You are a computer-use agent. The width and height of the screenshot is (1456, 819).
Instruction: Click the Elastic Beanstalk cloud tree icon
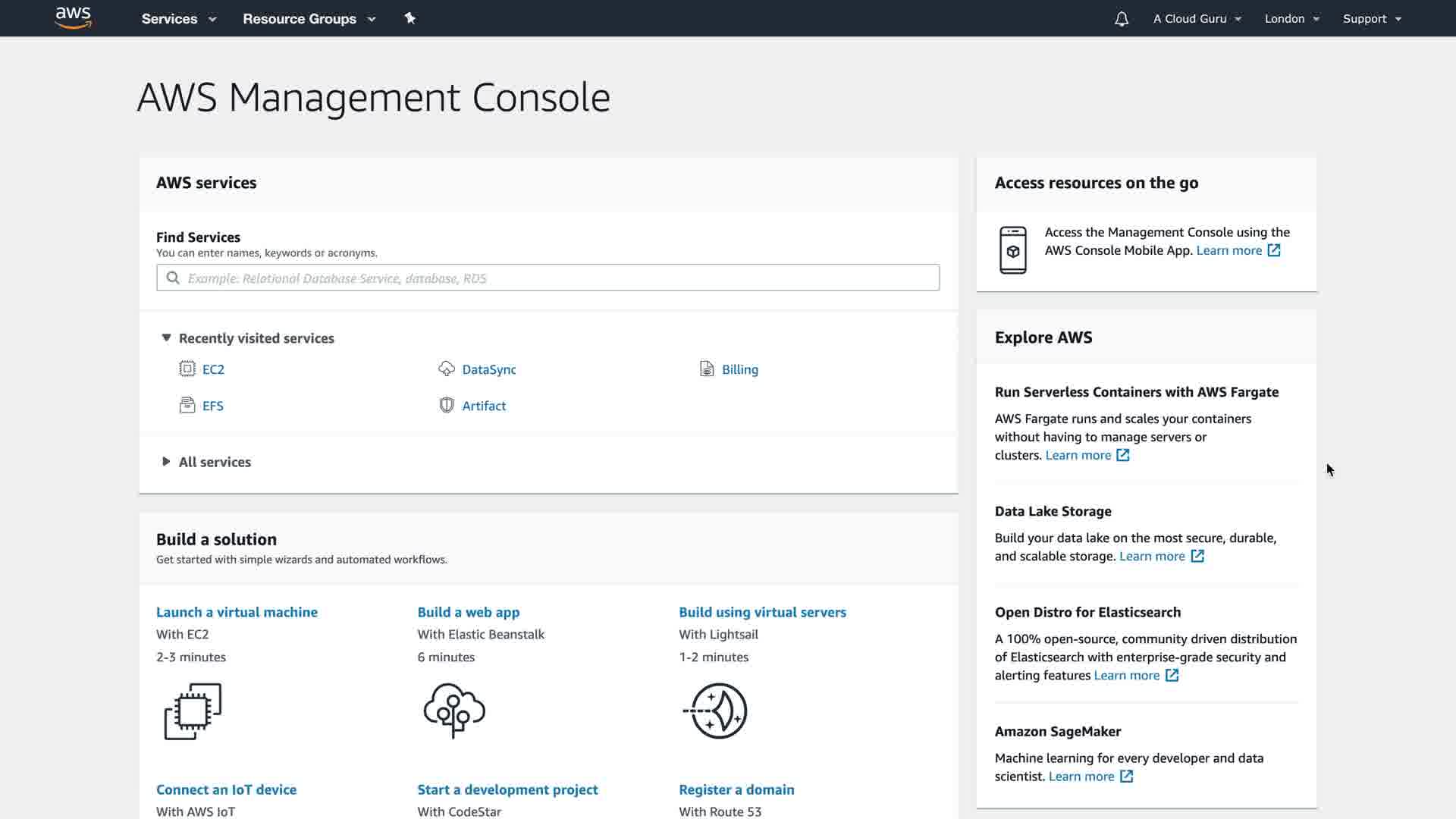(x=454, y=711)
